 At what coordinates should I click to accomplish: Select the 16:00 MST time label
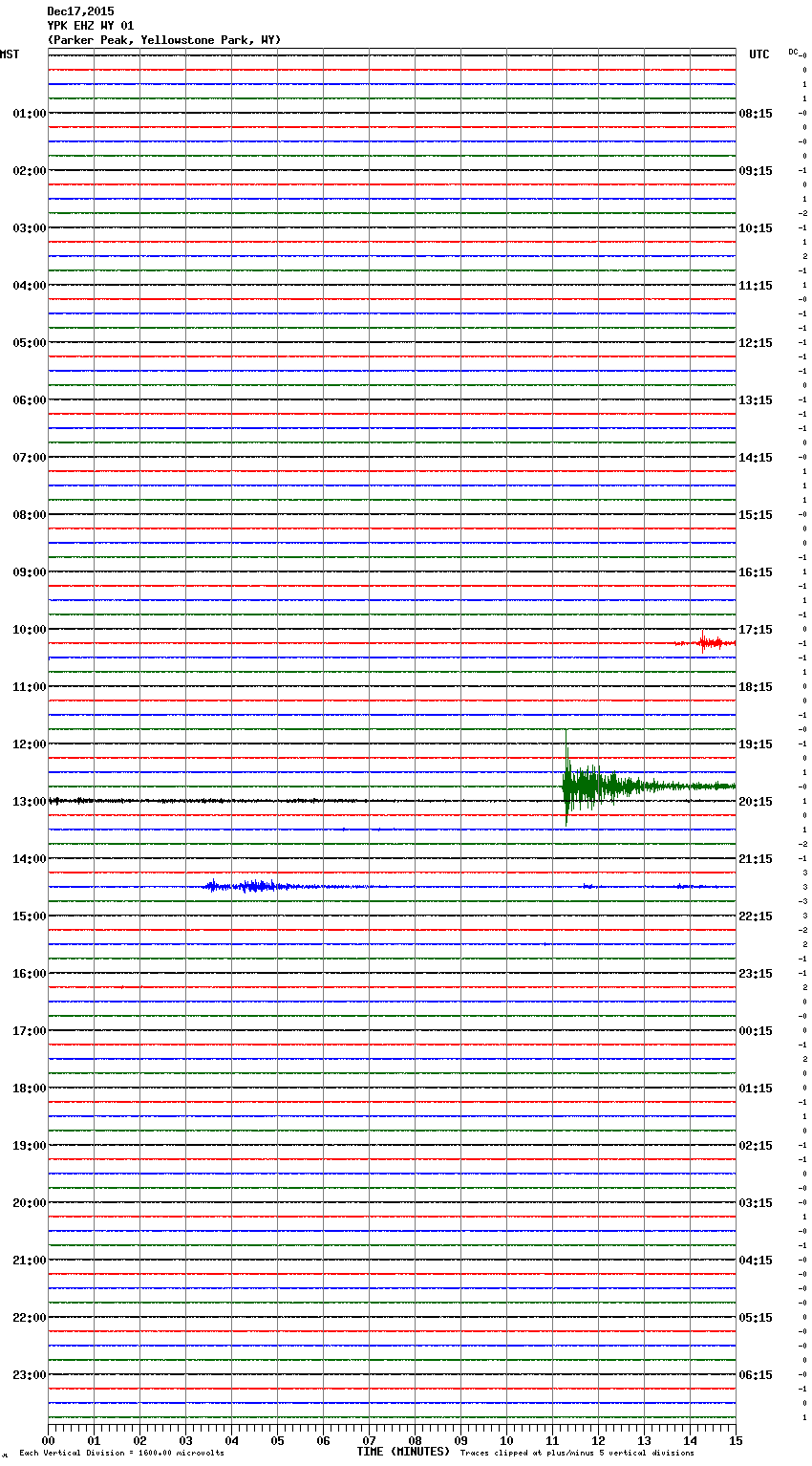pyautogui.click(x=30, y=974)
